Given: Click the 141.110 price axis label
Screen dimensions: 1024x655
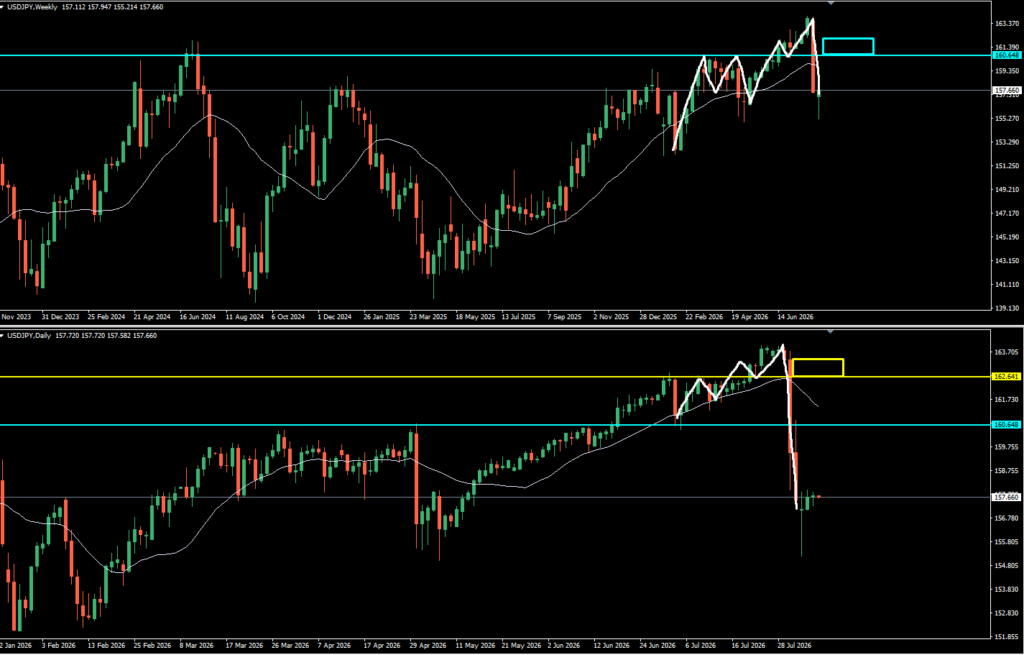Looking at the screenshot, I should pyautogui.click(x=1006, y=285).
